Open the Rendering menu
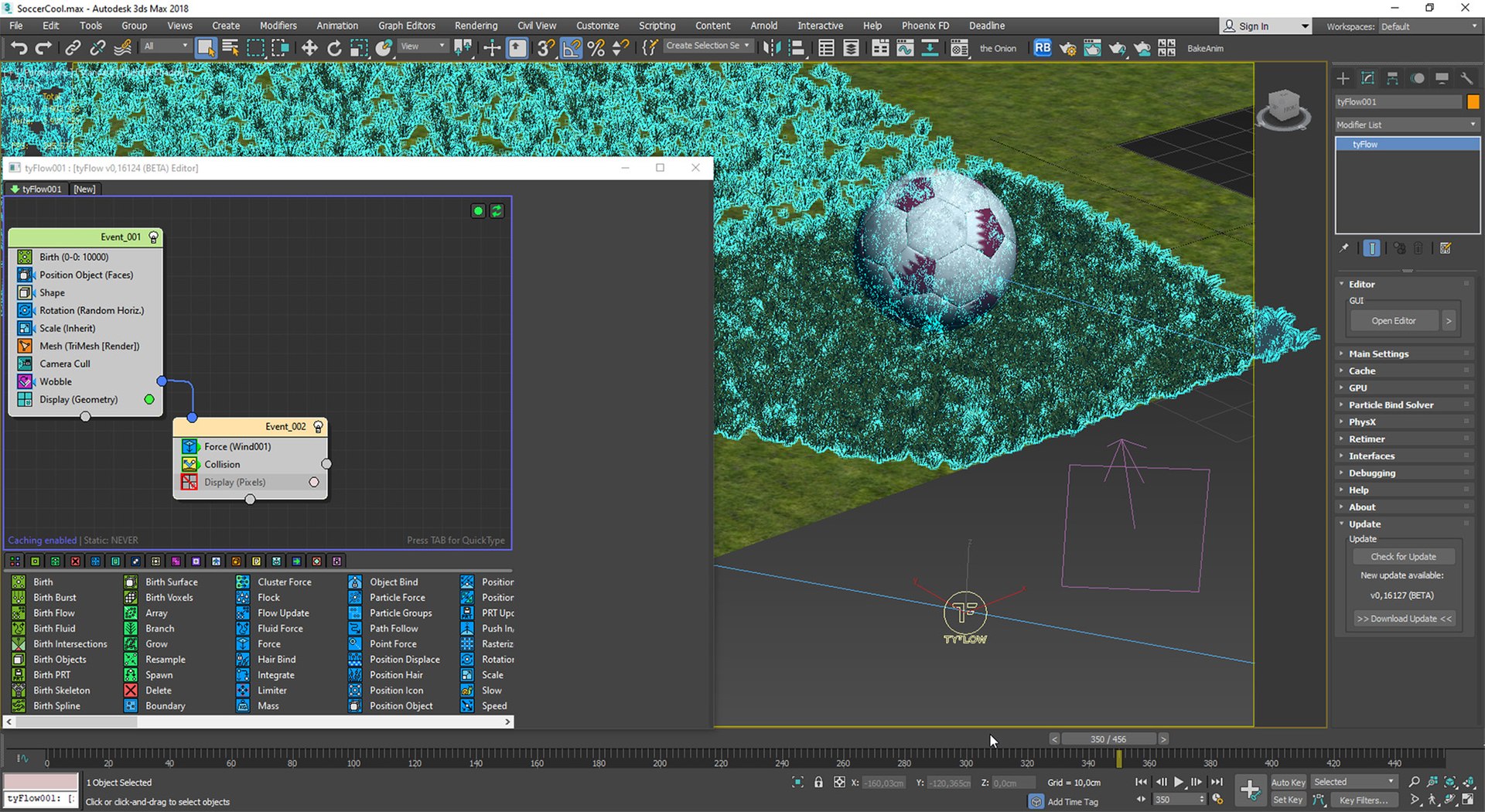The height and width of the screenshot is (812, 1485). click(x=476, y=26)
